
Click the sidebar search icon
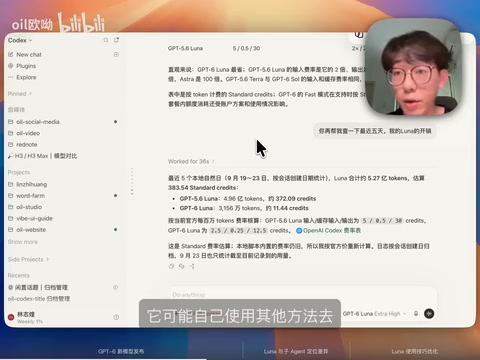click(x=106, y=40)
